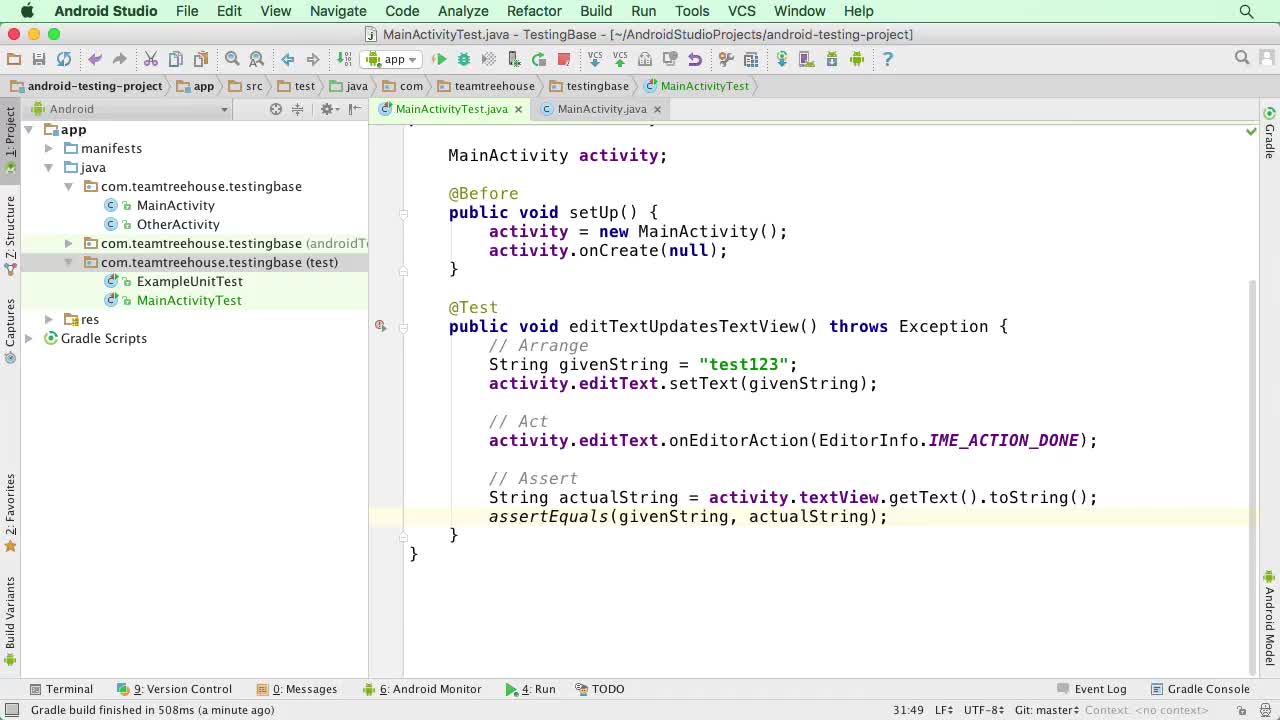This screenshot has height=720, width=1280.
Task: Open the Android project view dropdown
Action: [x=130, y=109]
